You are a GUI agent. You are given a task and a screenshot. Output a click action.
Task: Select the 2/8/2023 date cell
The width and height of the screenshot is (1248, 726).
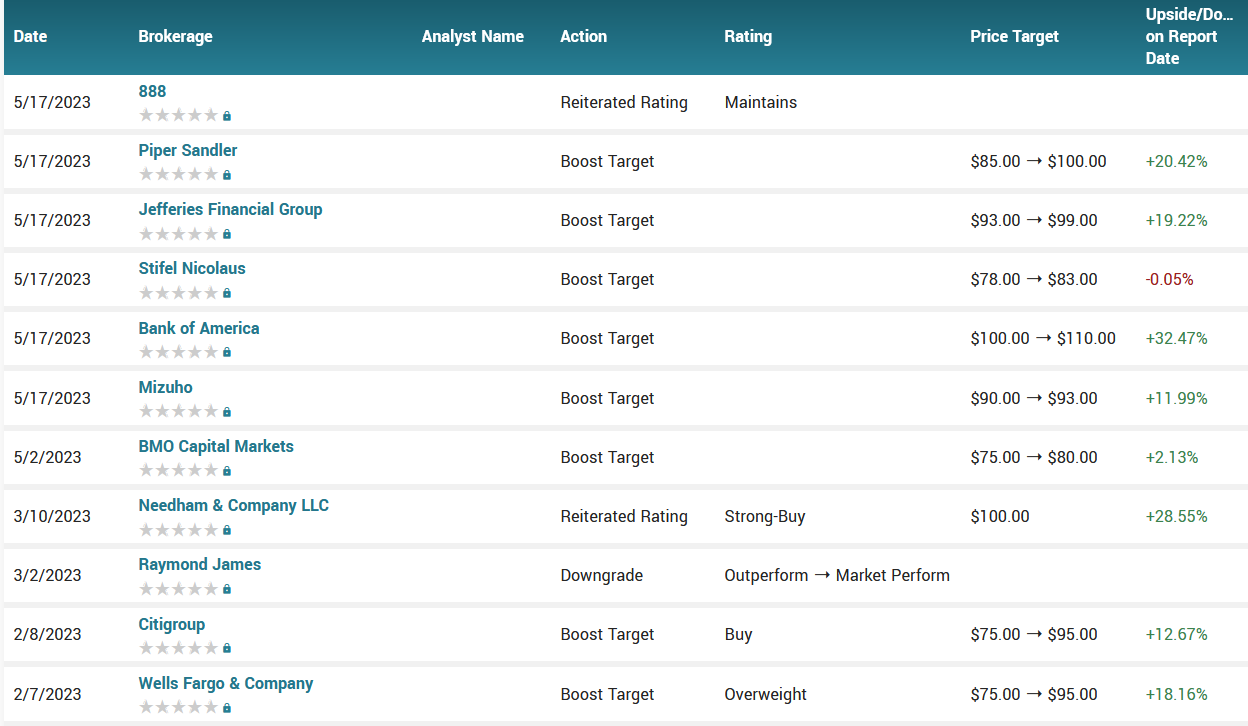(x=48, y=634)
